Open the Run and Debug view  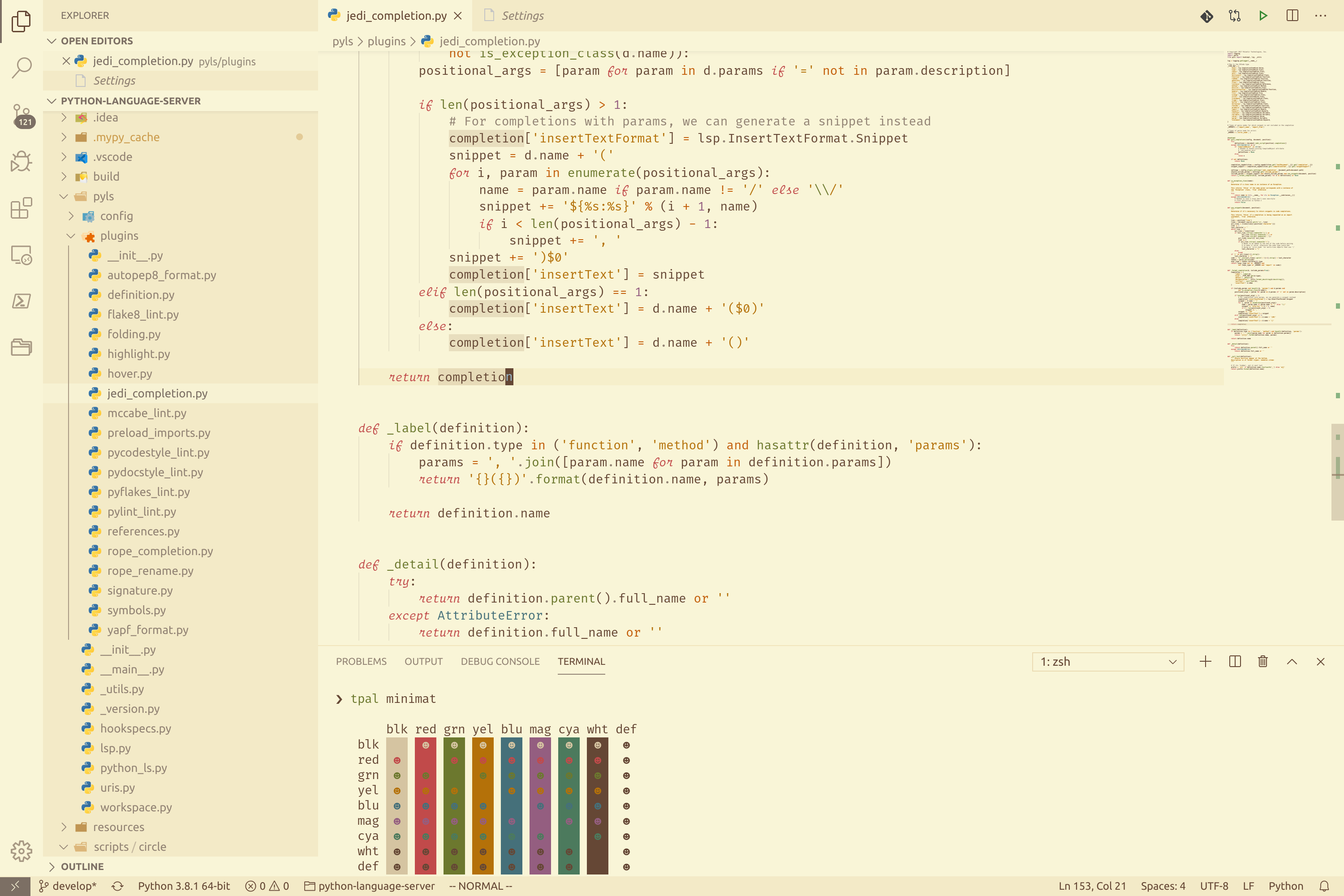tap(21, 161)
